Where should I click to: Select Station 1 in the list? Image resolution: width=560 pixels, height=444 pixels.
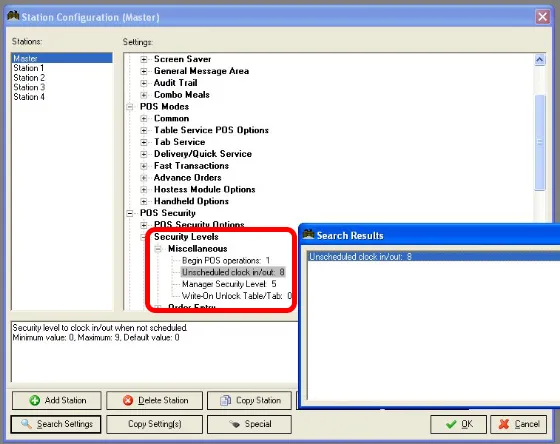(x=62, y=68)
